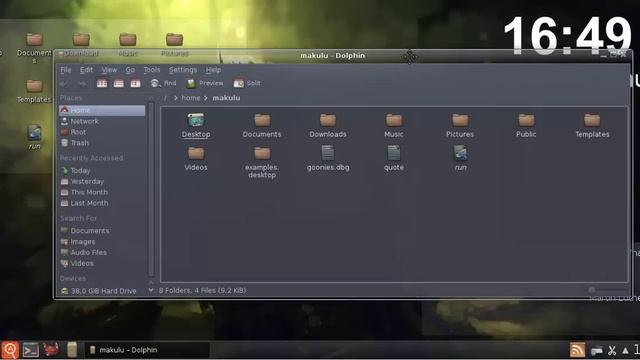
Task: Toggle Split view
Action: pos(247,83)
